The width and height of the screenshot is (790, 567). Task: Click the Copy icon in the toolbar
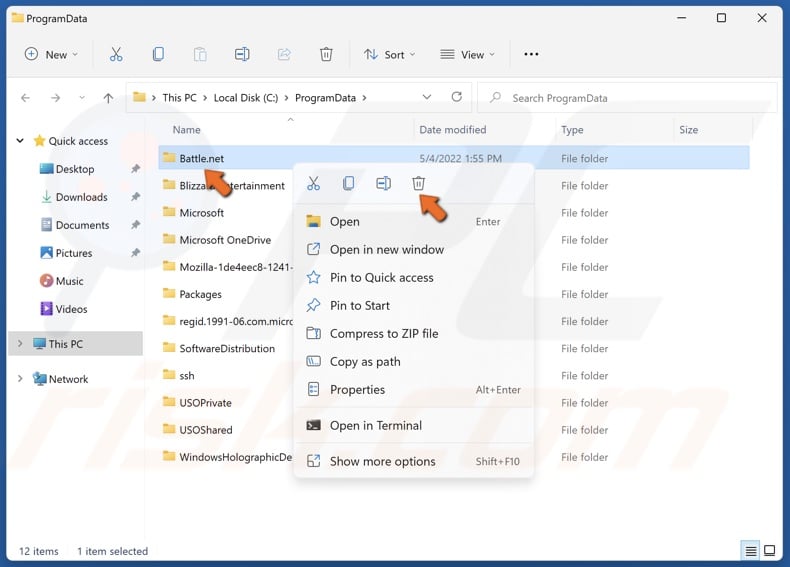coord(158,54)
